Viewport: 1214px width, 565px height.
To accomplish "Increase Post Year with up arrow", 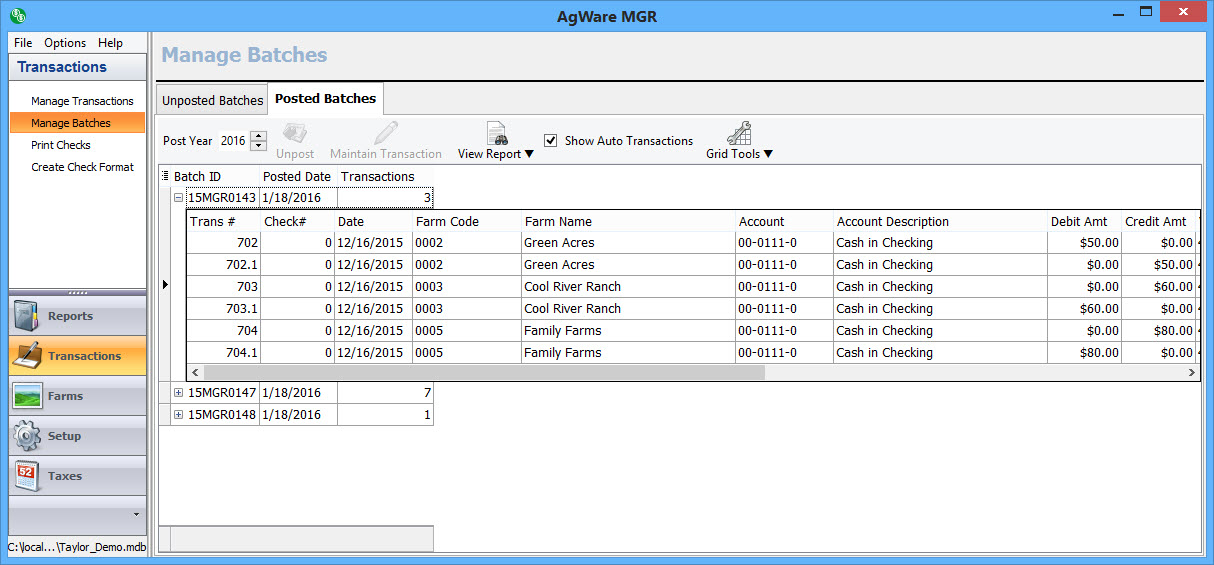I will pyautogui.click(x=259, y=136).
